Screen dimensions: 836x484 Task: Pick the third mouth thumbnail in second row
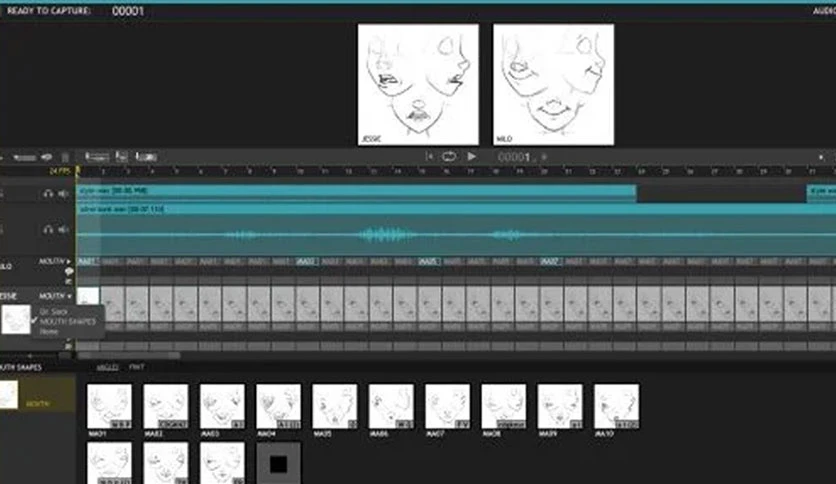point(222,463)
